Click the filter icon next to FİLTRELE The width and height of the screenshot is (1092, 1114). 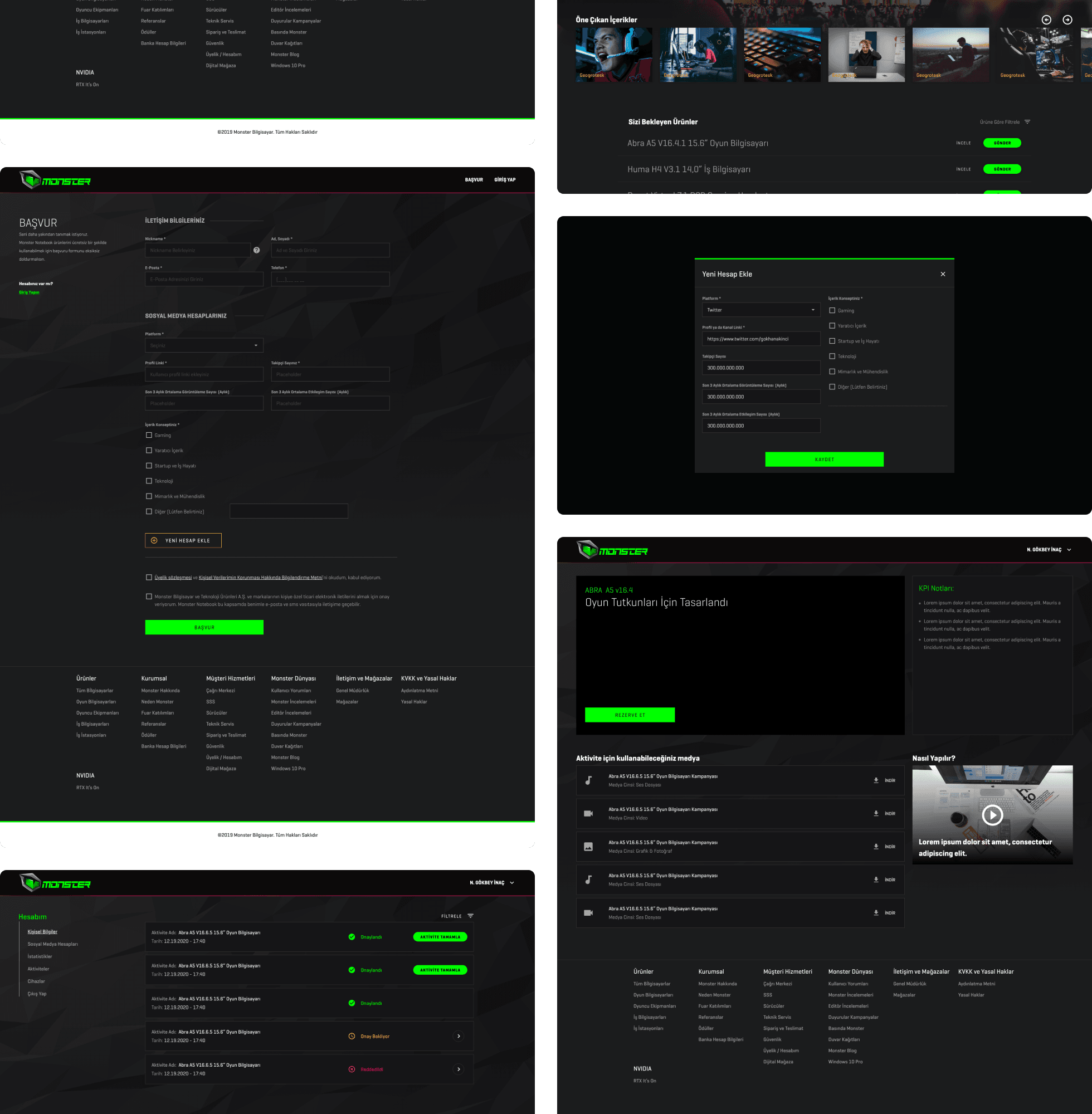pos(470,916)
